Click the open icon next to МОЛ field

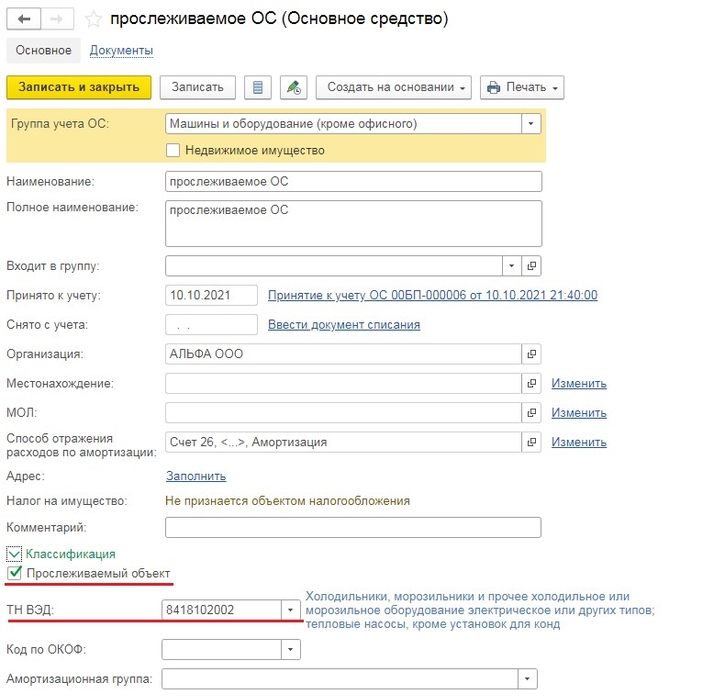(532, 413)
